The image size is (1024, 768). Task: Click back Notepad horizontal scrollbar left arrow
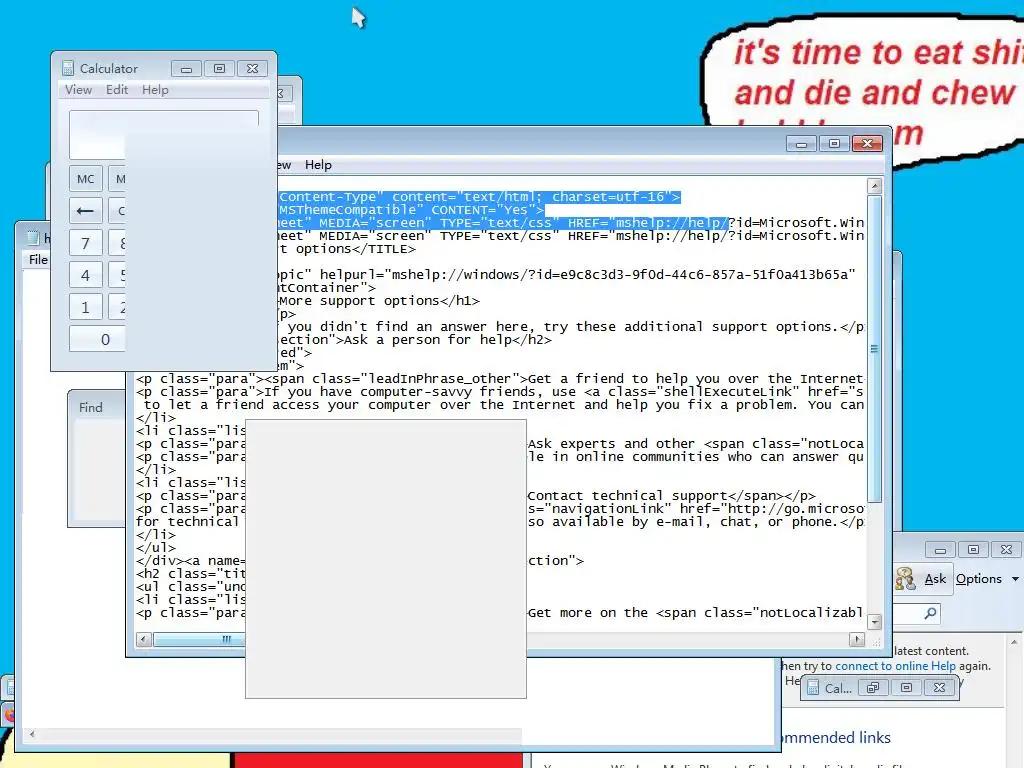pyautogui.click(x=31, y=735)
